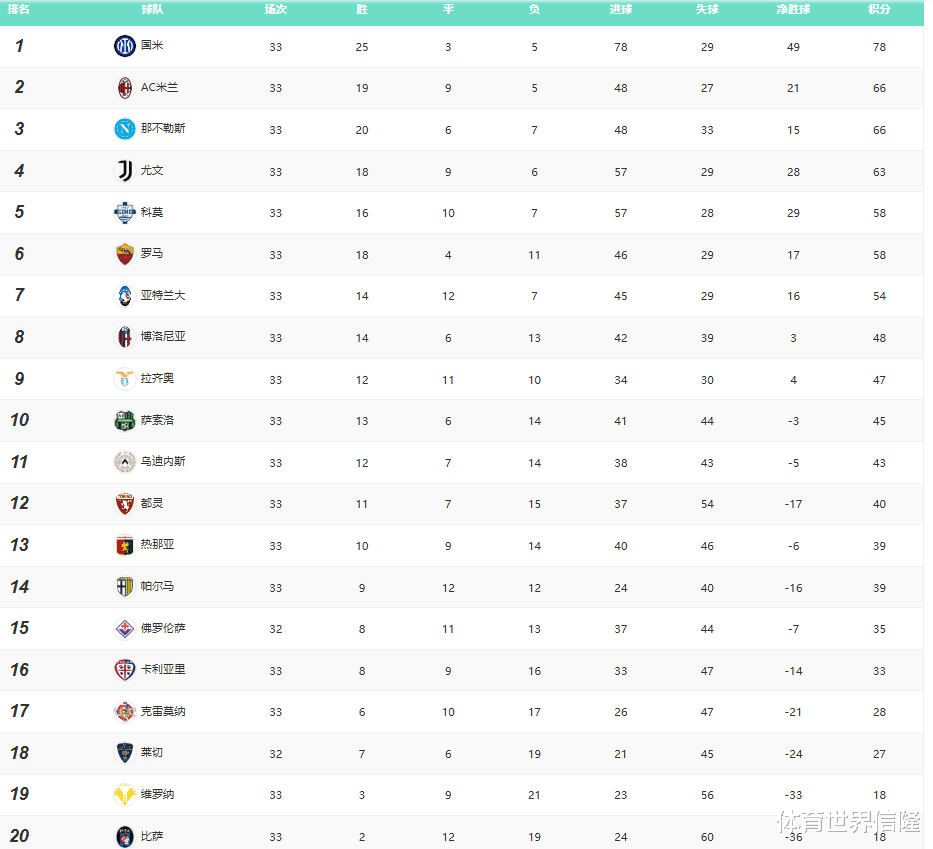
Task: Click the Napoli (那不勒斯) club crest
Action: (x=124, y=129)
